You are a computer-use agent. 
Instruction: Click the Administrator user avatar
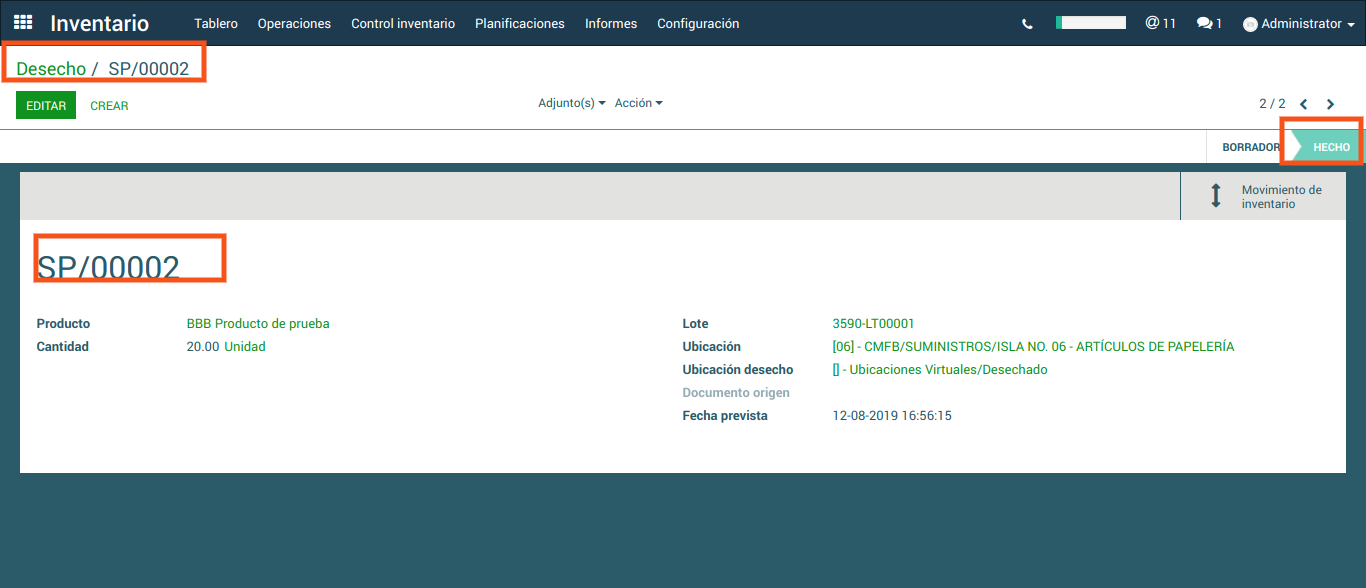tap(1250, 24)
